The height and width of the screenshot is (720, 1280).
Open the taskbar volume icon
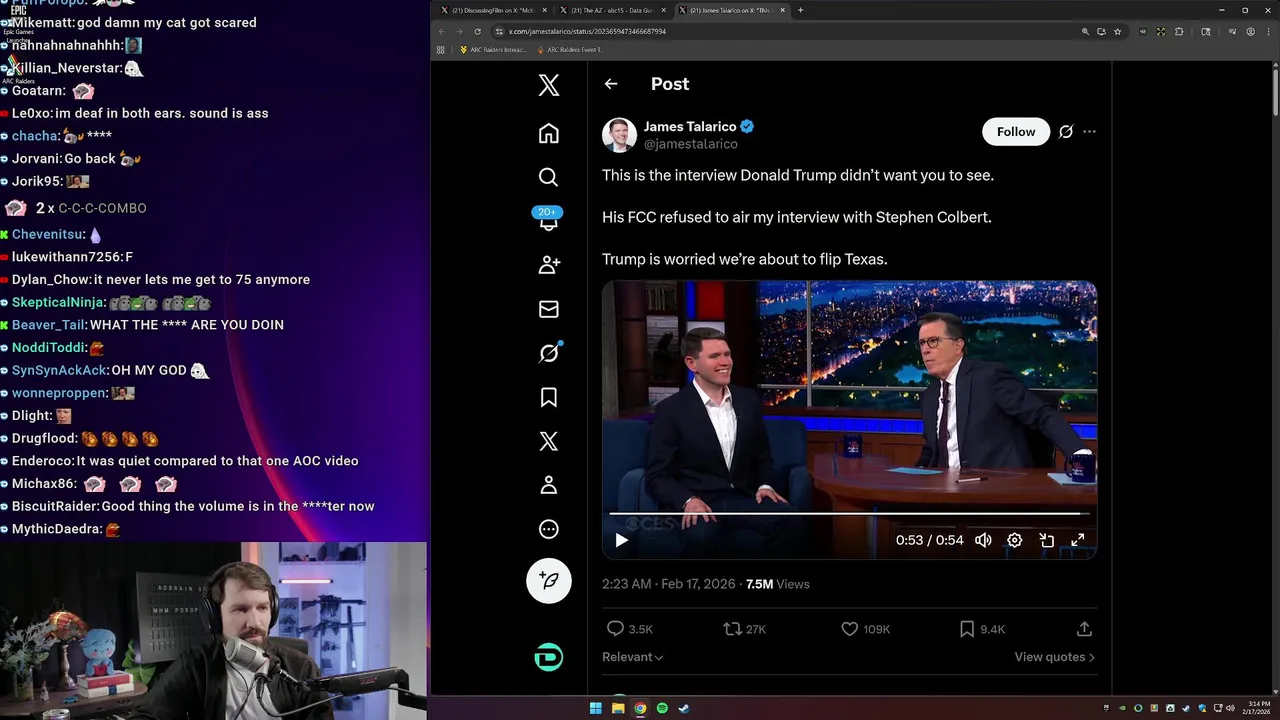click(1228, 708)
